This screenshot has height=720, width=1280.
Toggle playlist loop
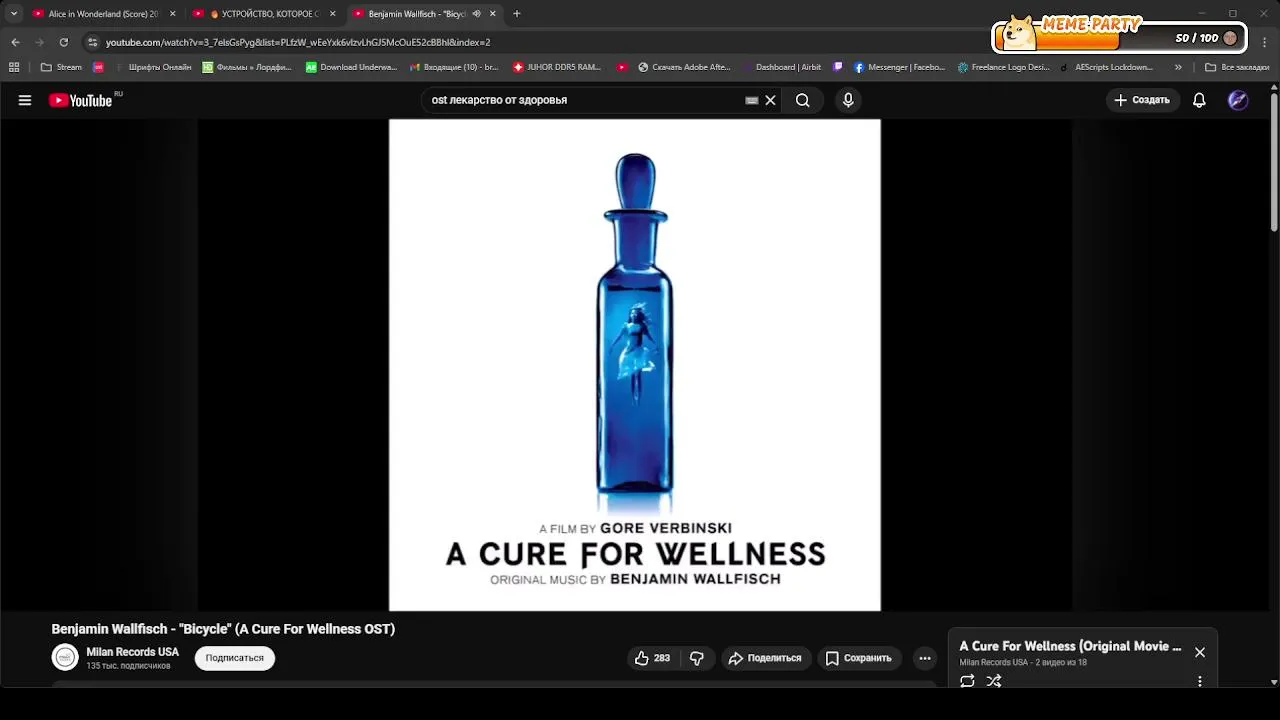[x=967, y=681]
